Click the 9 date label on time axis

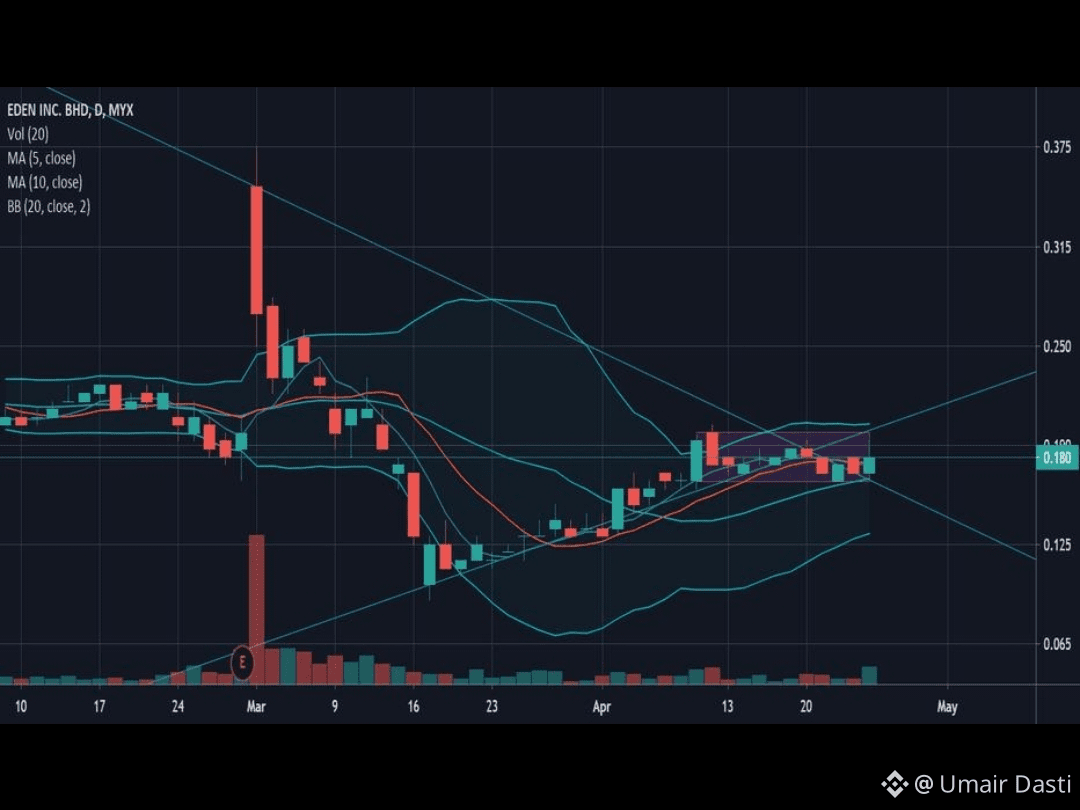(x=335, y=707)
